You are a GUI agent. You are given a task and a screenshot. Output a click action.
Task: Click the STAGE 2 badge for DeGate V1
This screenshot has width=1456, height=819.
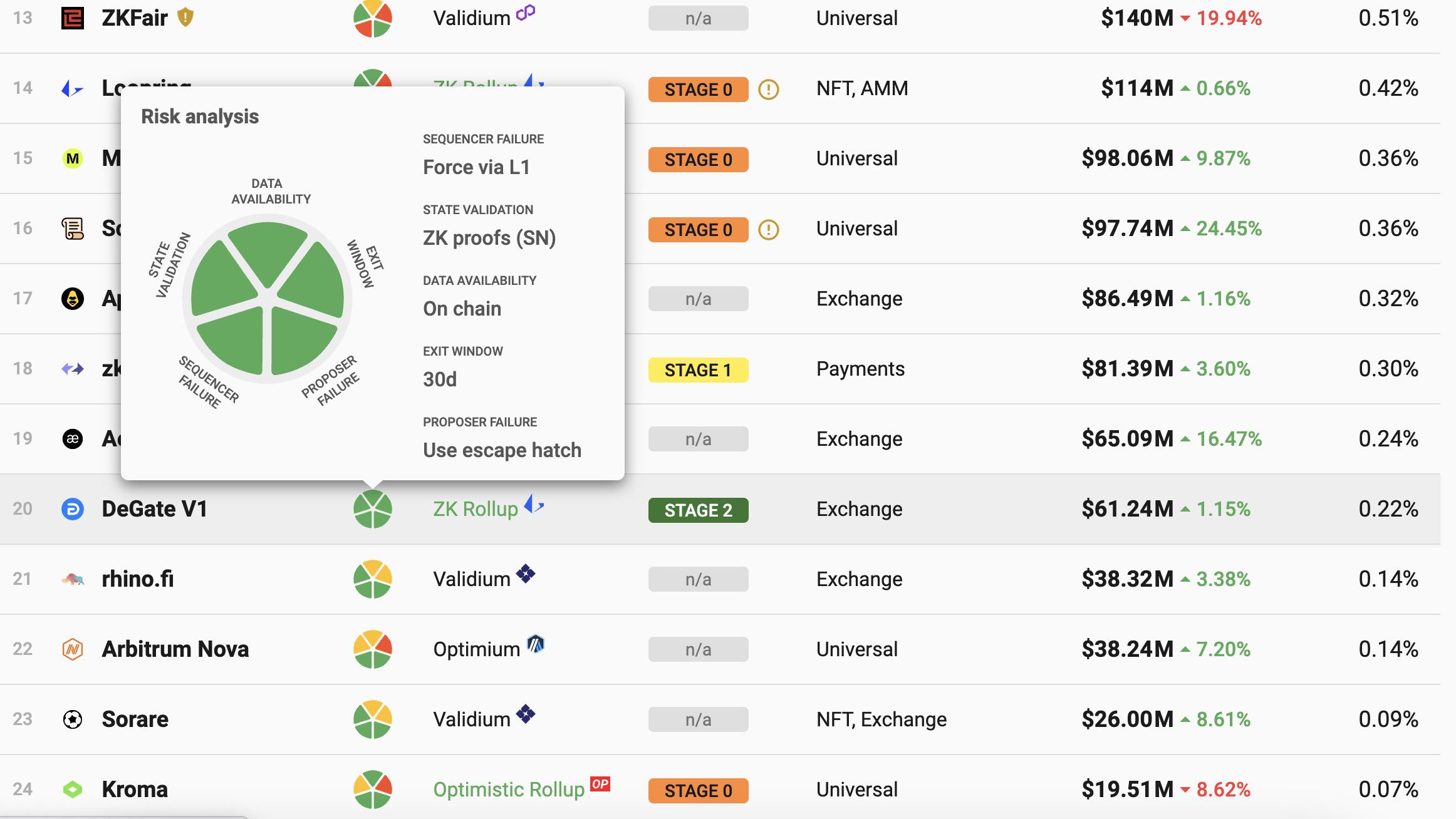pos(699,510)
